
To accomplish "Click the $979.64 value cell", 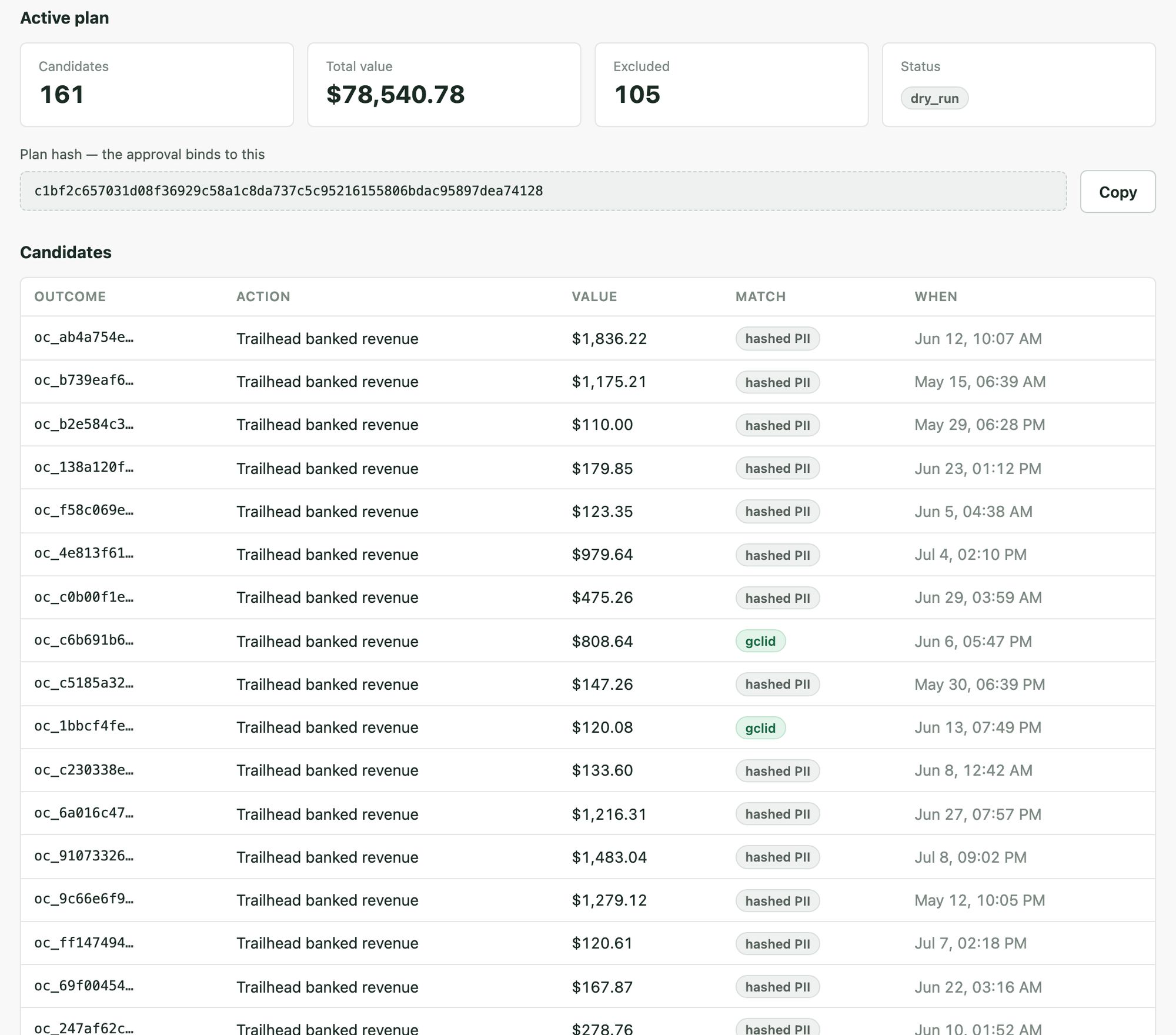I will point(602,555).
